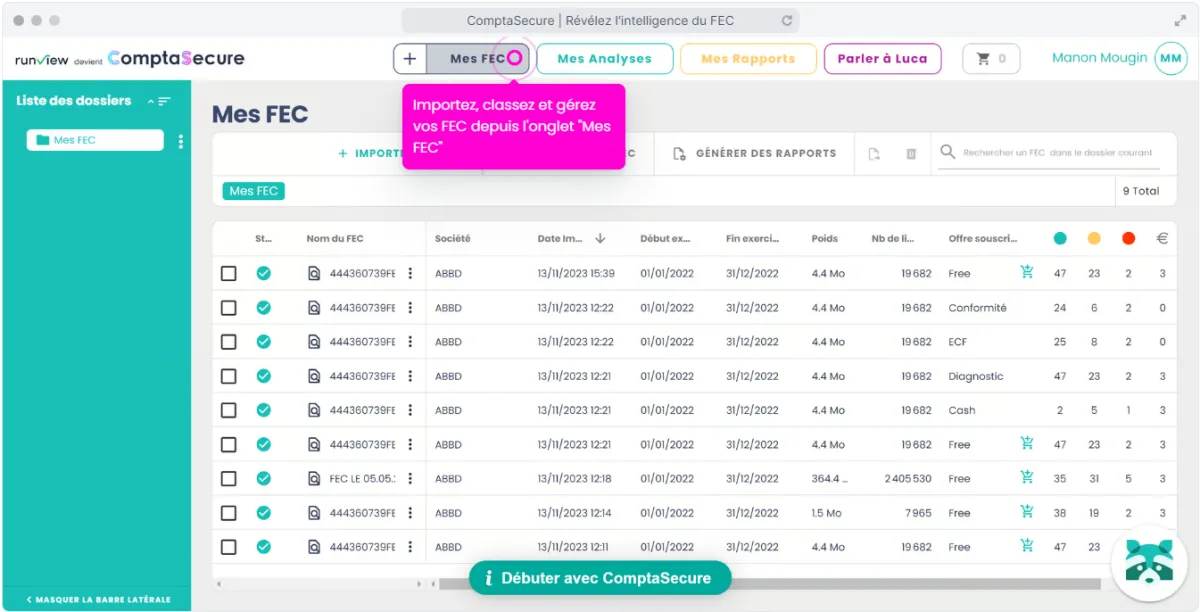Click the move-file icon in the toolbar
1200x612 pixels.
tap(874, 154)
